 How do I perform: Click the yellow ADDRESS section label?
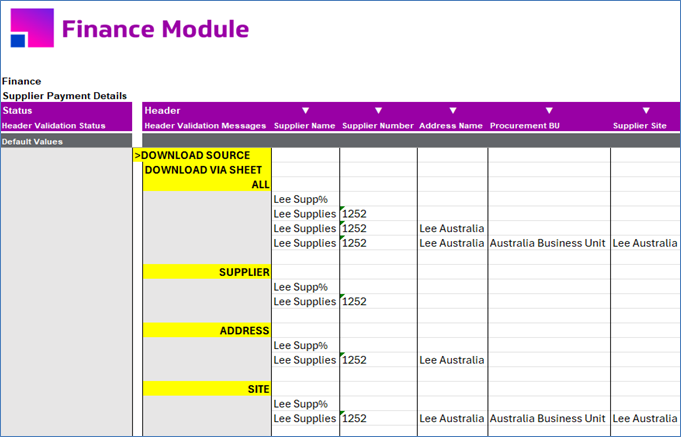point(207,331)
